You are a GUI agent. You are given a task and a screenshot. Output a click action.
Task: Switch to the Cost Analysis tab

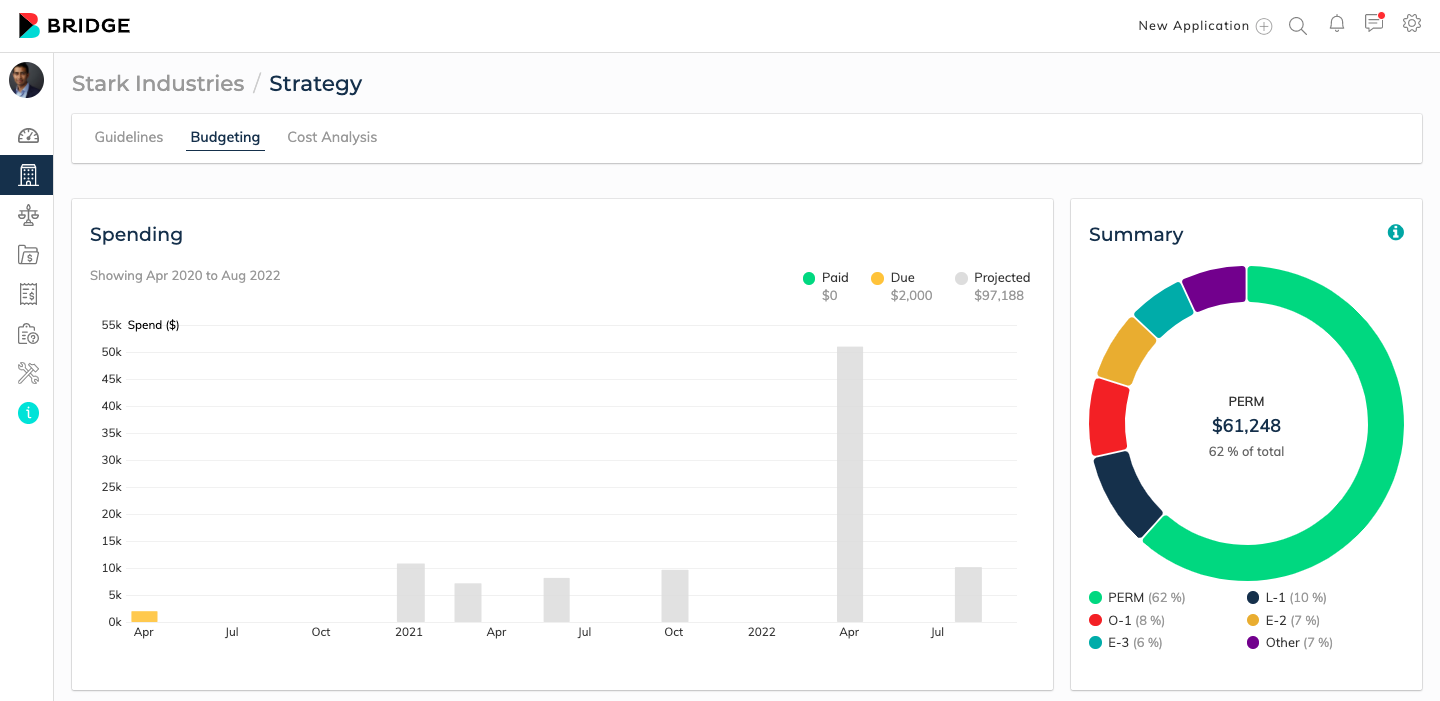tap(332, 137)
